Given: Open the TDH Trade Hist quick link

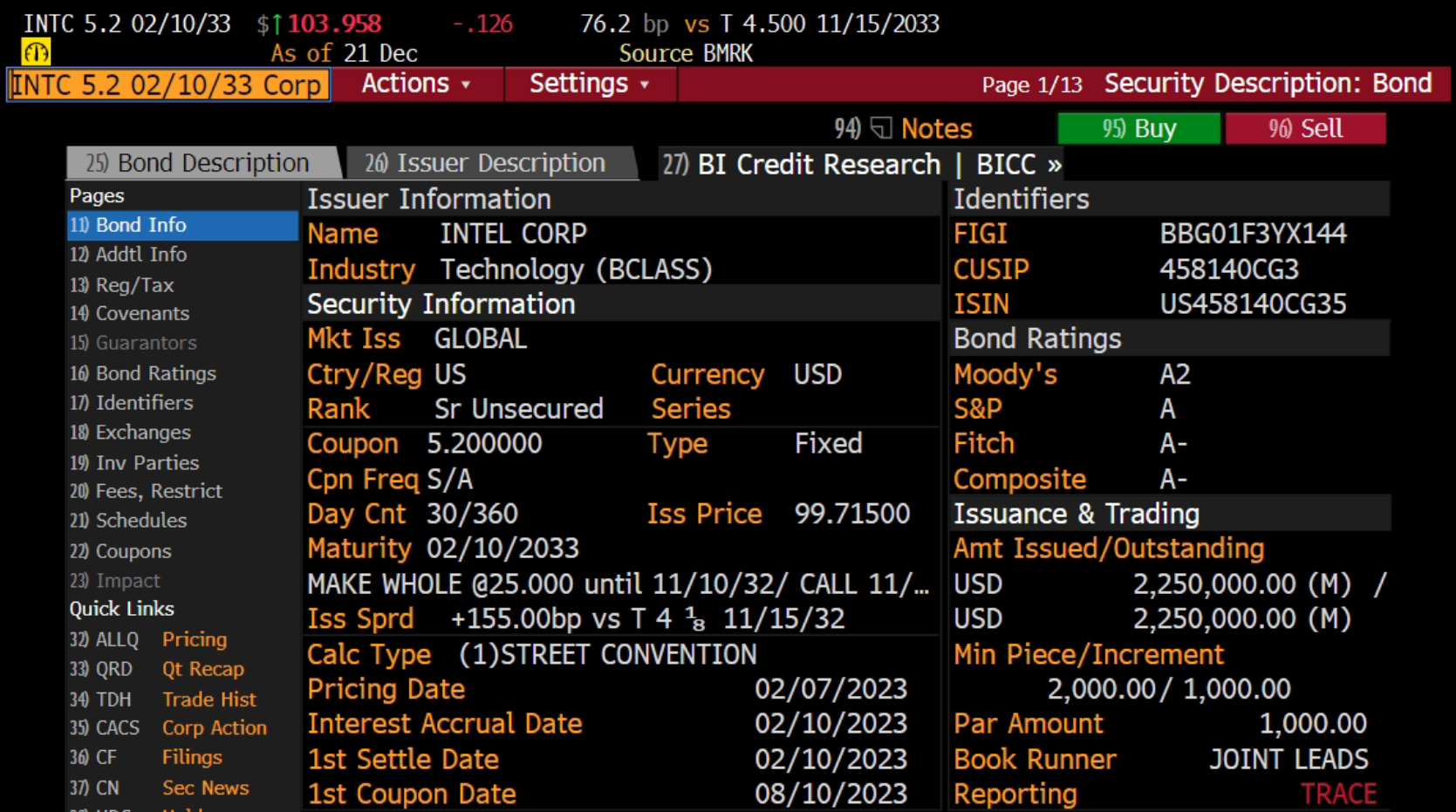Looking at the screenshot, I should click(x=163, y=699).
